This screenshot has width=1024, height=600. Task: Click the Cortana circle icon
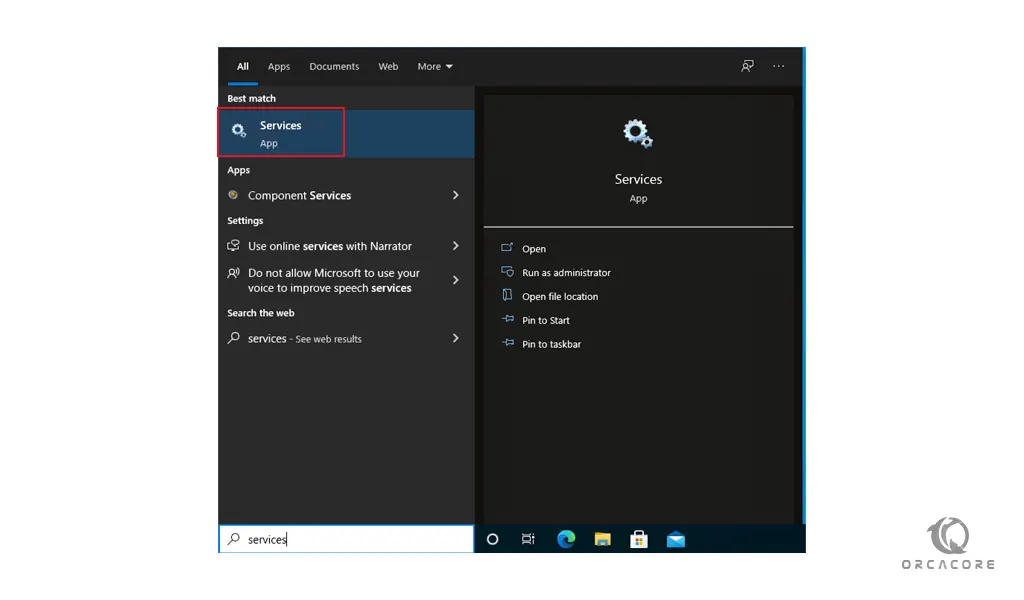[492, 539]
